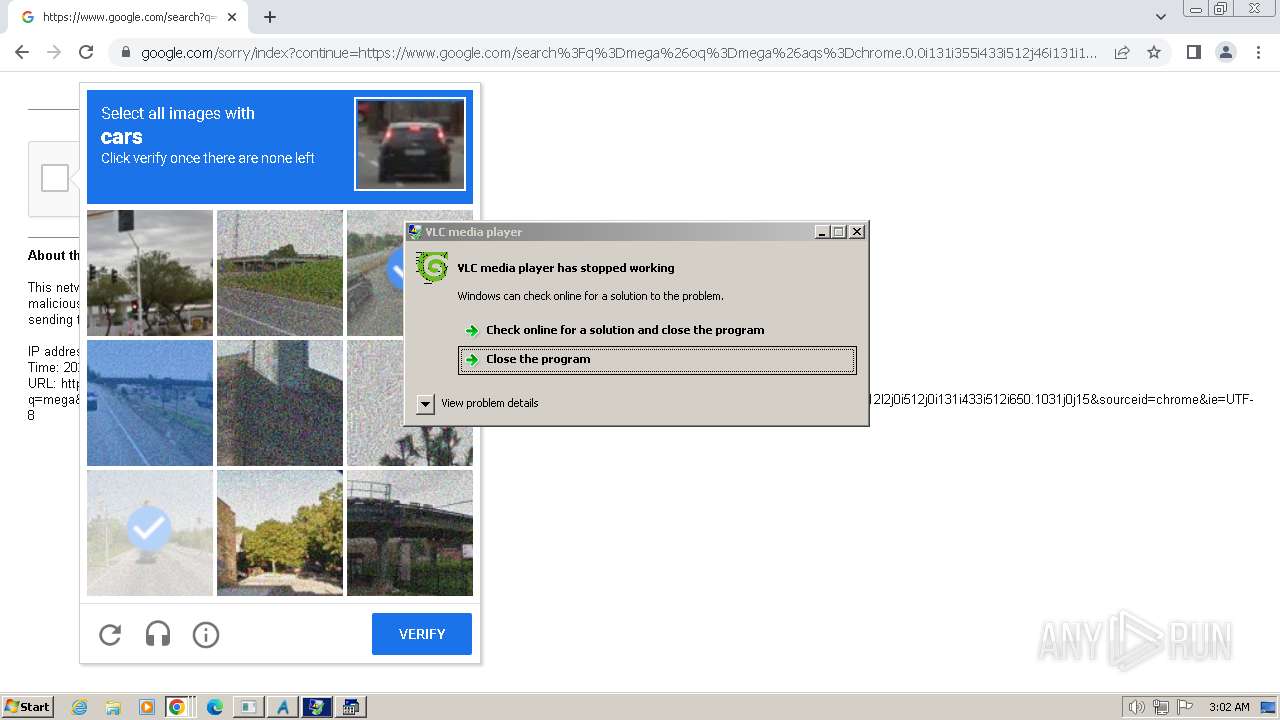1280x720 pixels.
Task: Click the sample car image in captcha header
Action: tap(410, 144)
